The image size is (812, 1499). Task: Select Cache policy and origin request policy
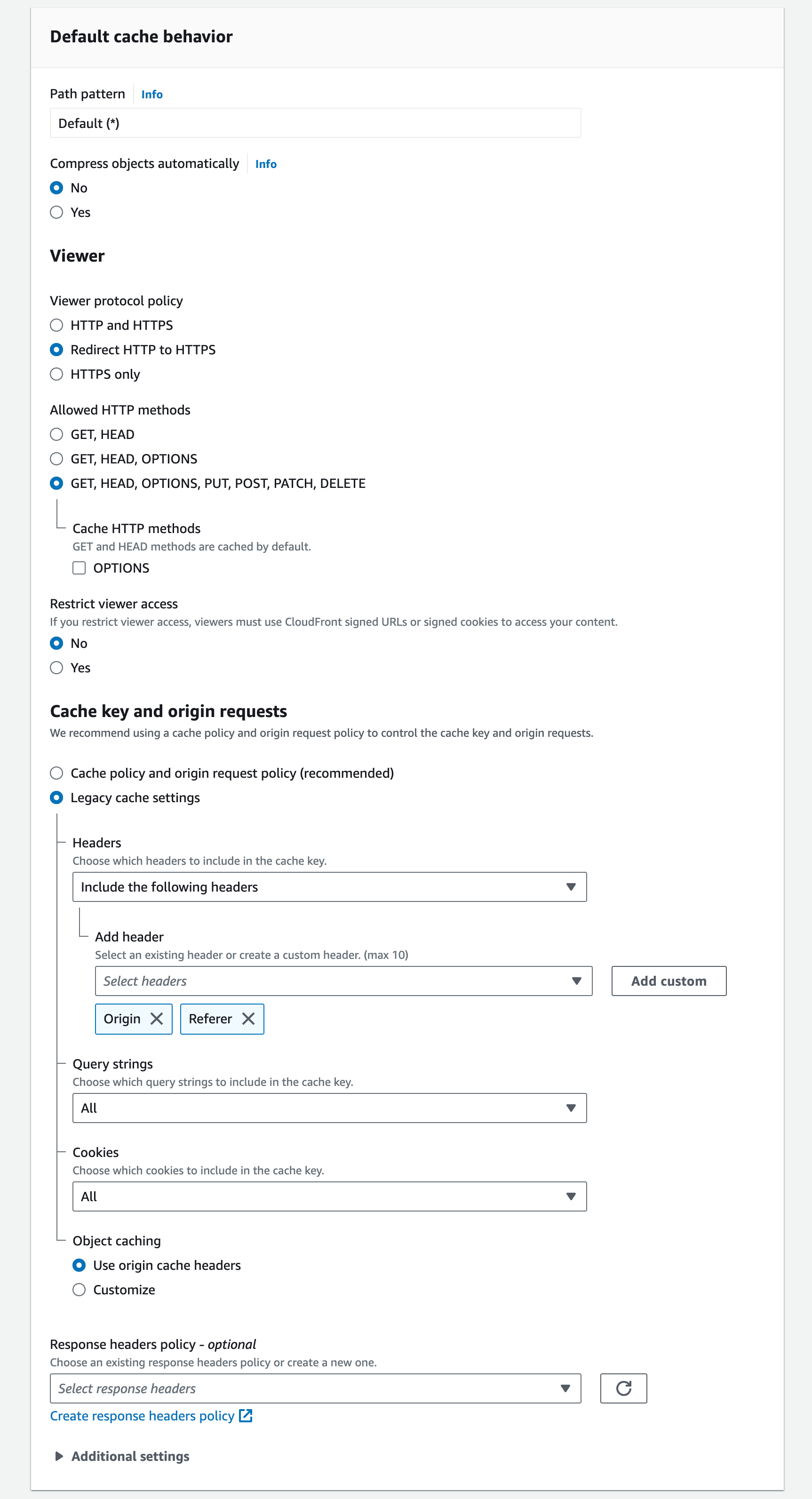coord(56,773)
